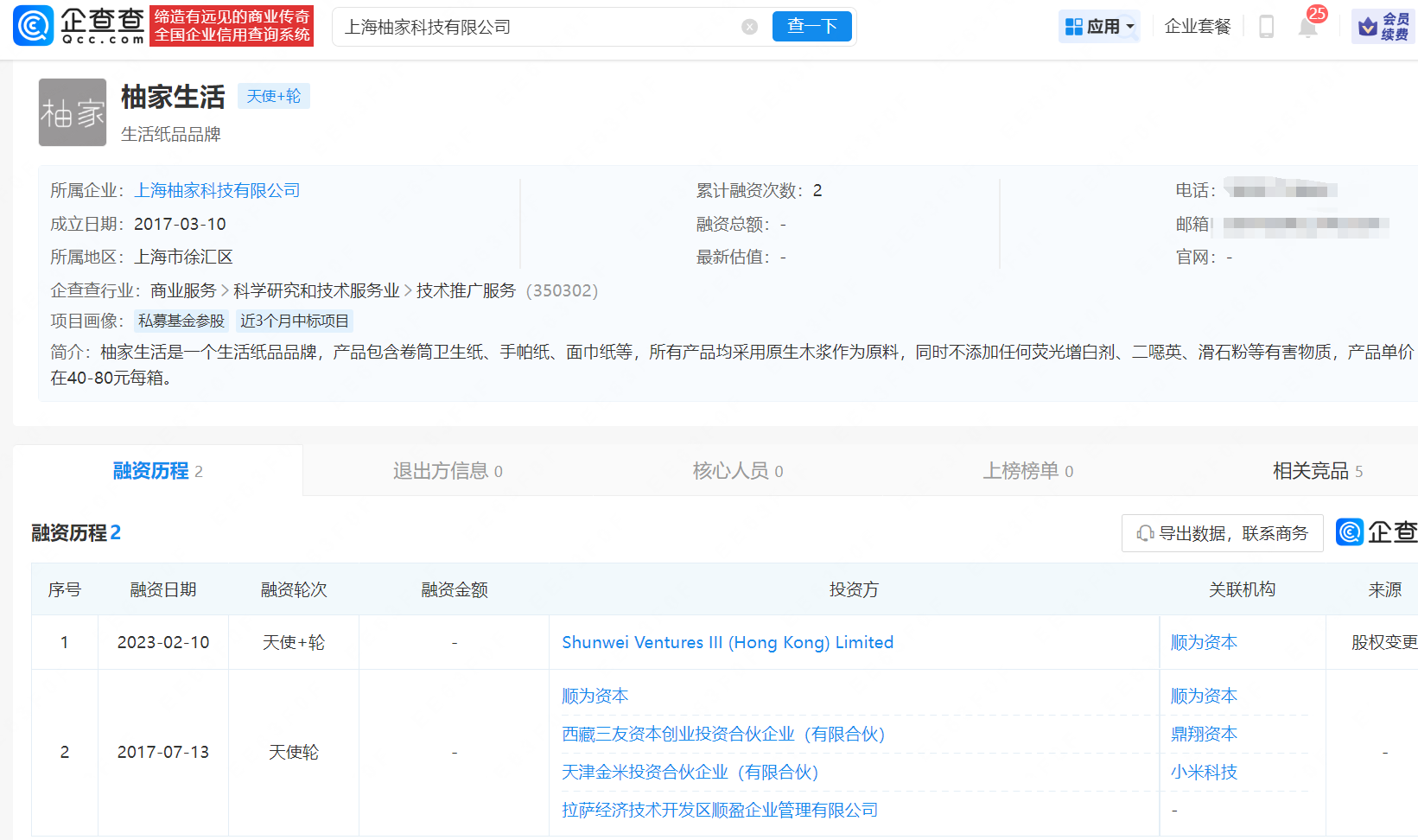This screenshot has width=1418, height=840.
Task: Open 上海柚家科技有限公司 company link
Action: [217, 190]
